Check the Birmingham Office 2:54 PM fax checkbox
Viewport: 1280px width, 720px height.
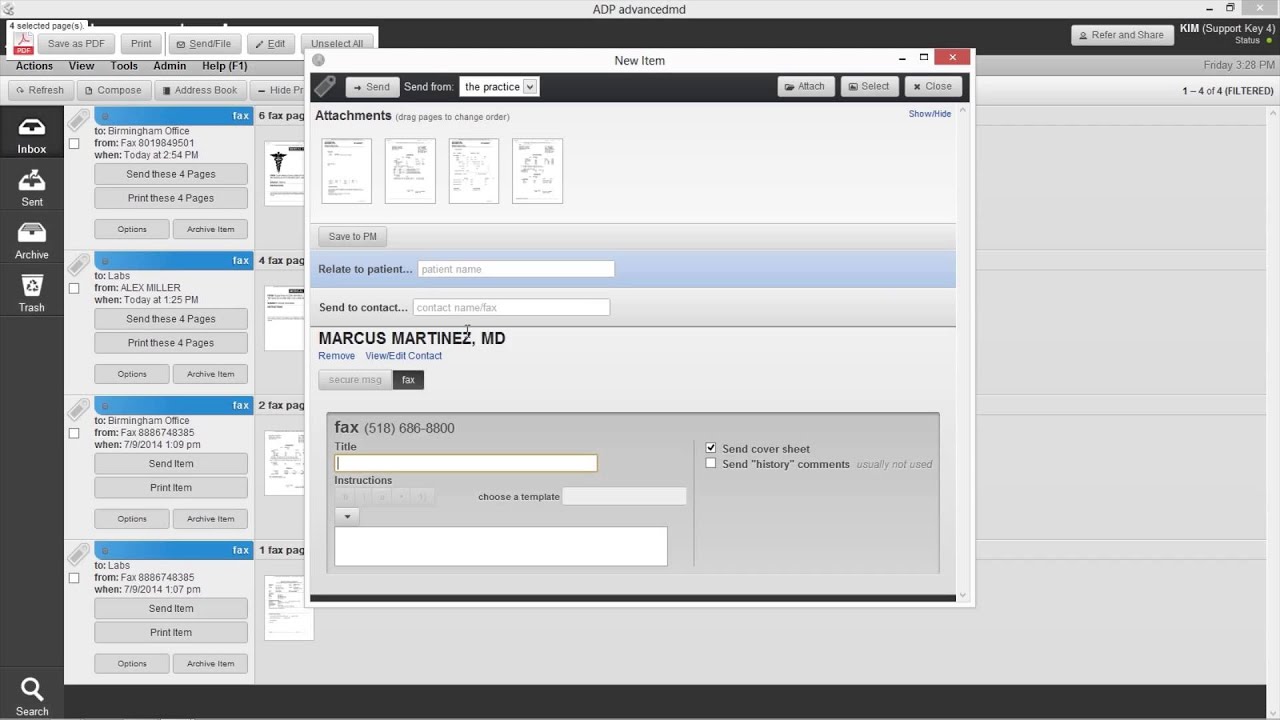click(74, 144)
